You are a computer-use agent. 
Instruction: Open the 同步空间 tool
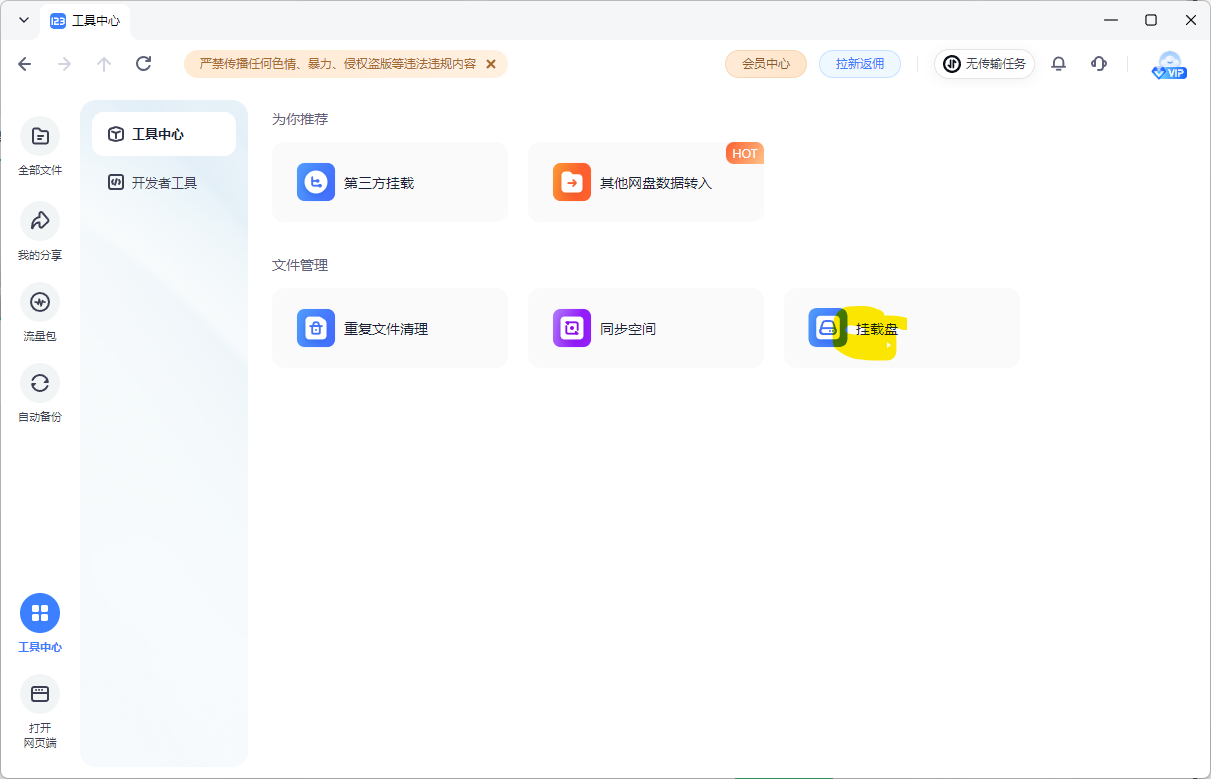tap(645, 328)
